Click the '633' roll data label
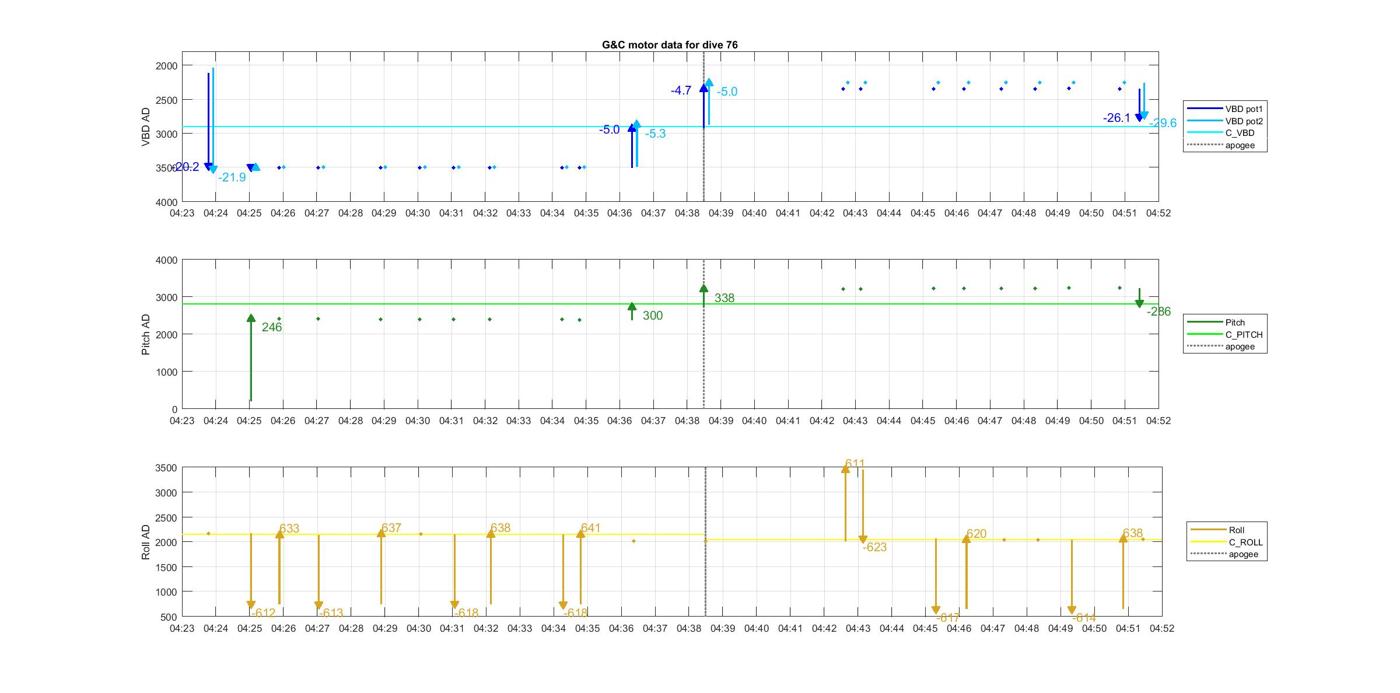 point(289,529)
